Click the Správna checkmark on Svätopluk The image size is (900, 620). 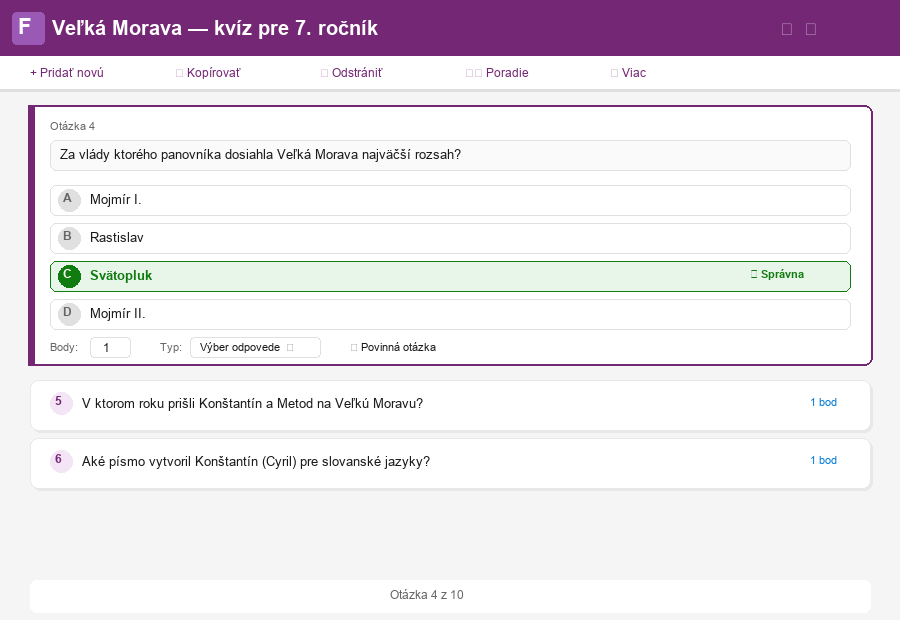pyautogui.click(x=754, y=274)
